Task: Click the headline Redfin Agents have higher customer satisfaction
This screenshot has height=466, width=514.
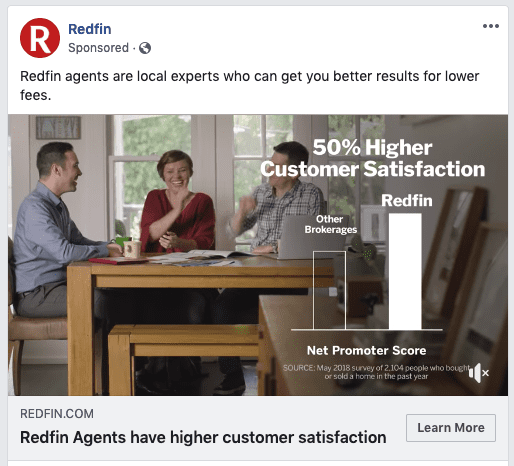Action: pyautogui.click(x=203, y=437)
